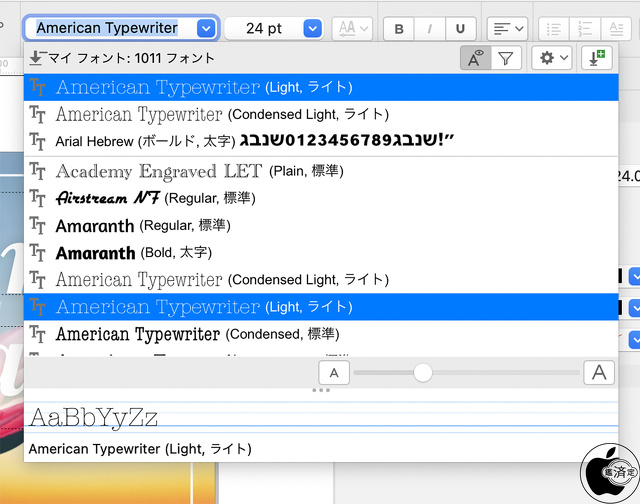This screenshot has height=504, width=640.
Task: Apply numbered list formatting
Action: coord(585,29)
